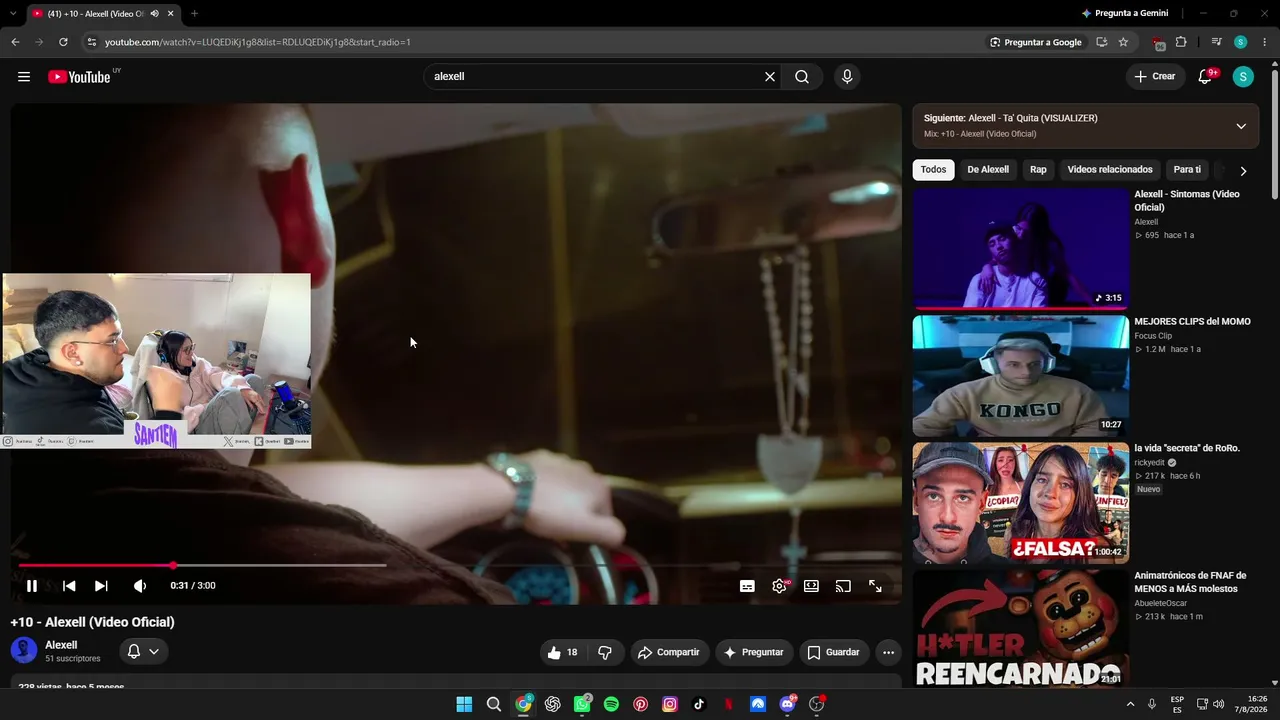Open Animatrónicos de FNAF video title
The width and height of the screenshot is (1280, 720).
click(1190, 582)
